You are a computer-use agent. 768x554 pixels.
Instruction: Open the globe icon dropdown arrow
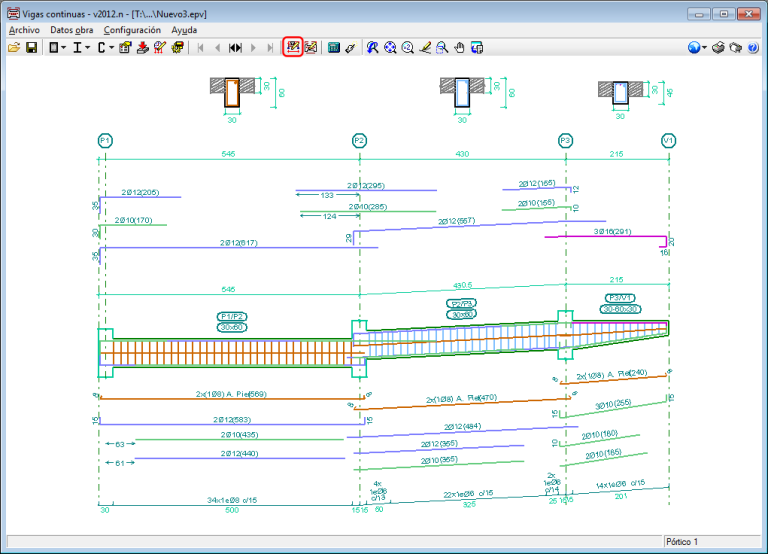pyautogui.click(x=704, y=47)
